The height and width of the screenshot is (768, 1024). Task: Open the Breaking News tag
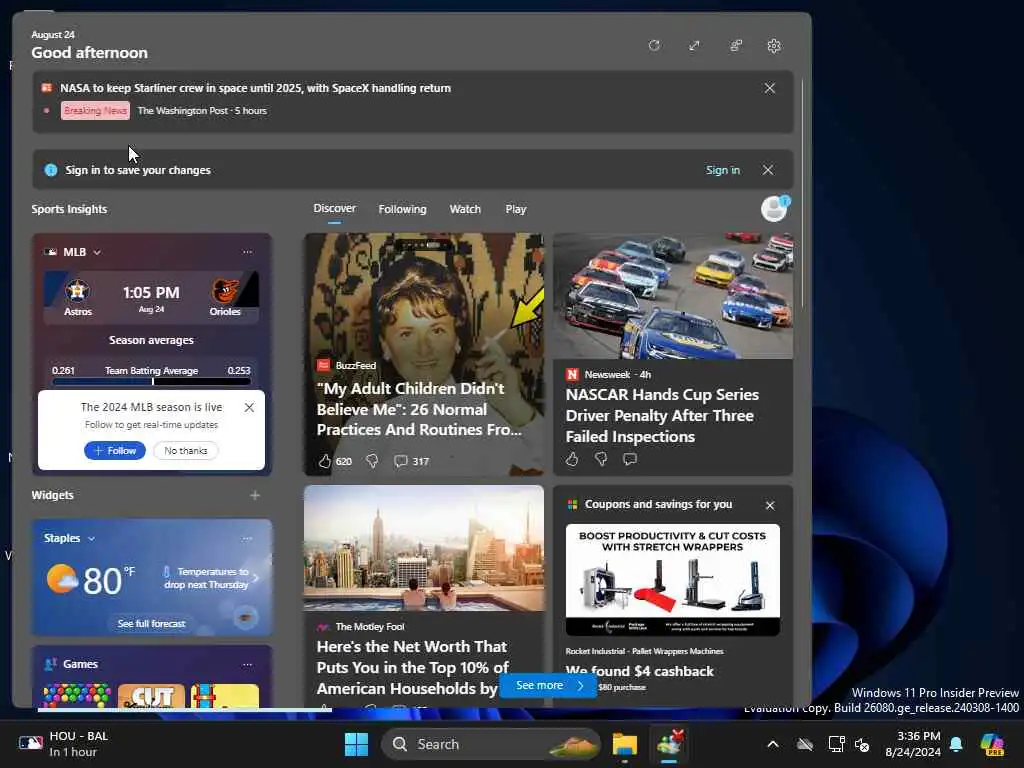(95, 110)
